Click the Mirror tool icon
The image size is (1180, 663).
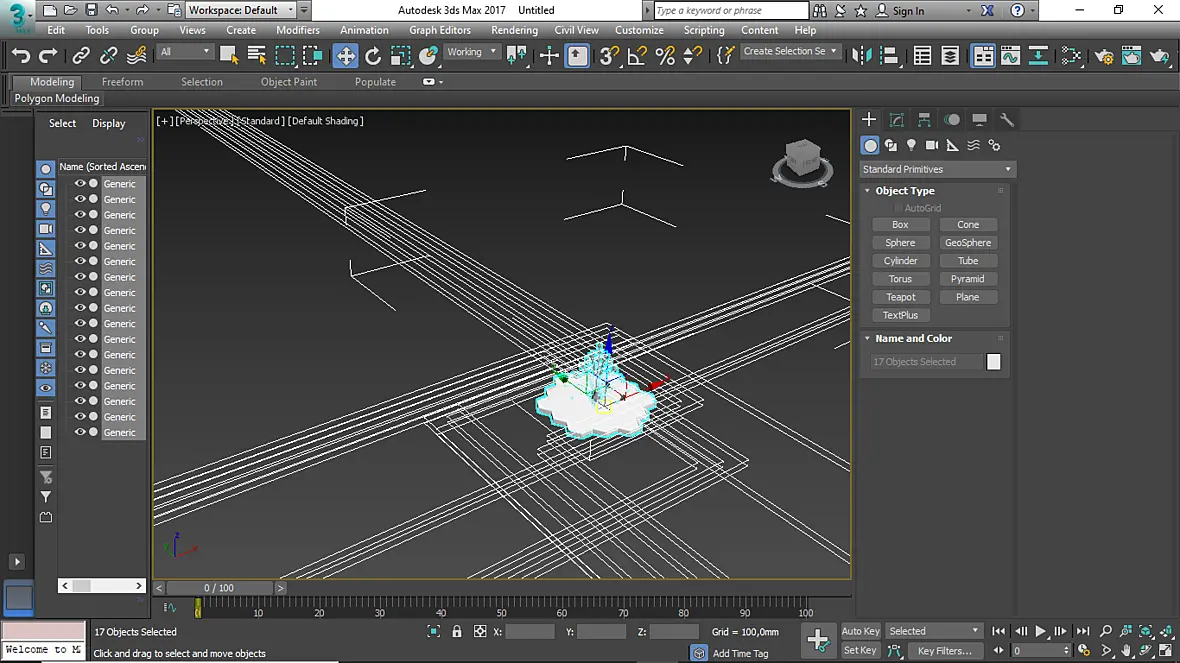point(861,56)
